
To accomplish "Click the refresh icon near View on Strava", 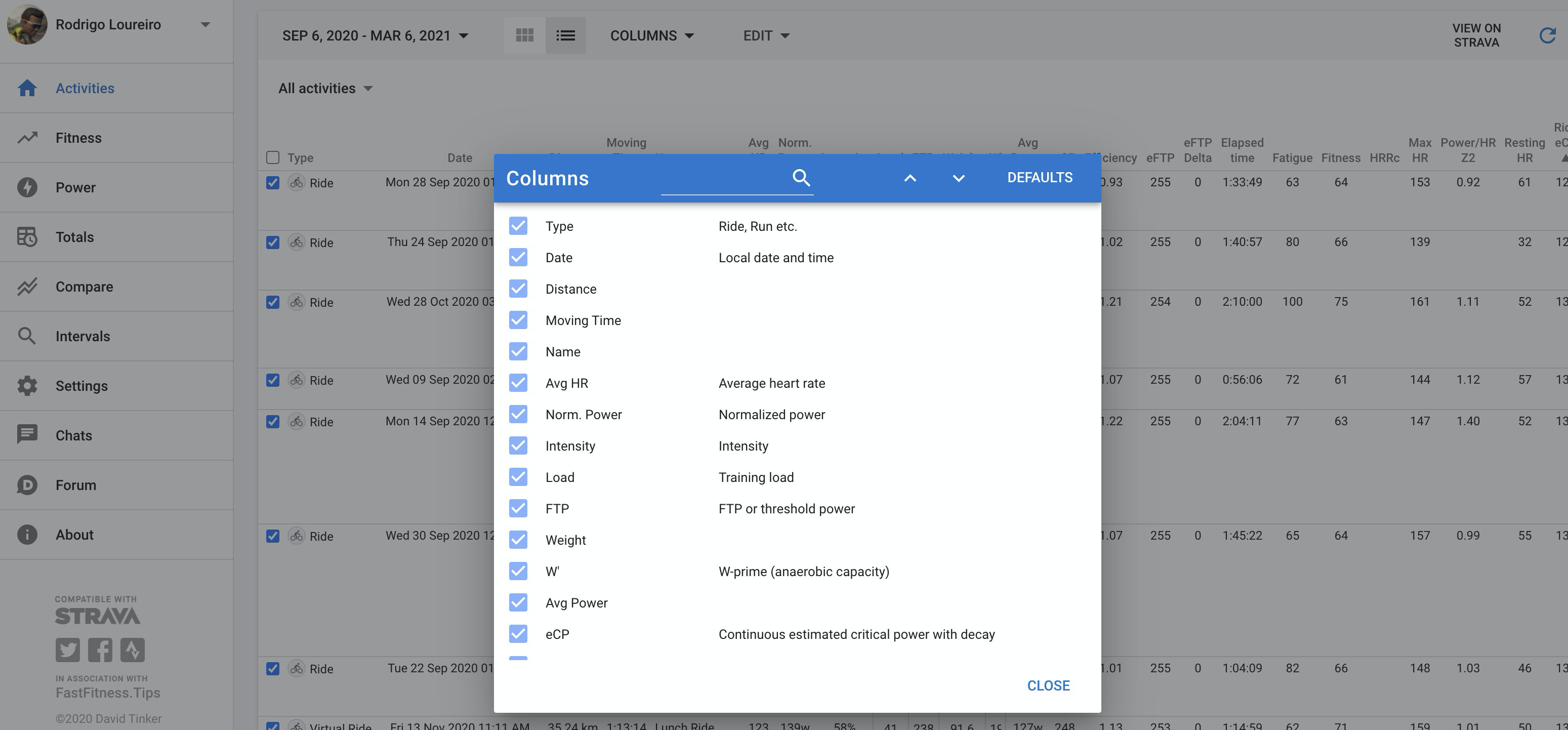I will [1547, 35].
